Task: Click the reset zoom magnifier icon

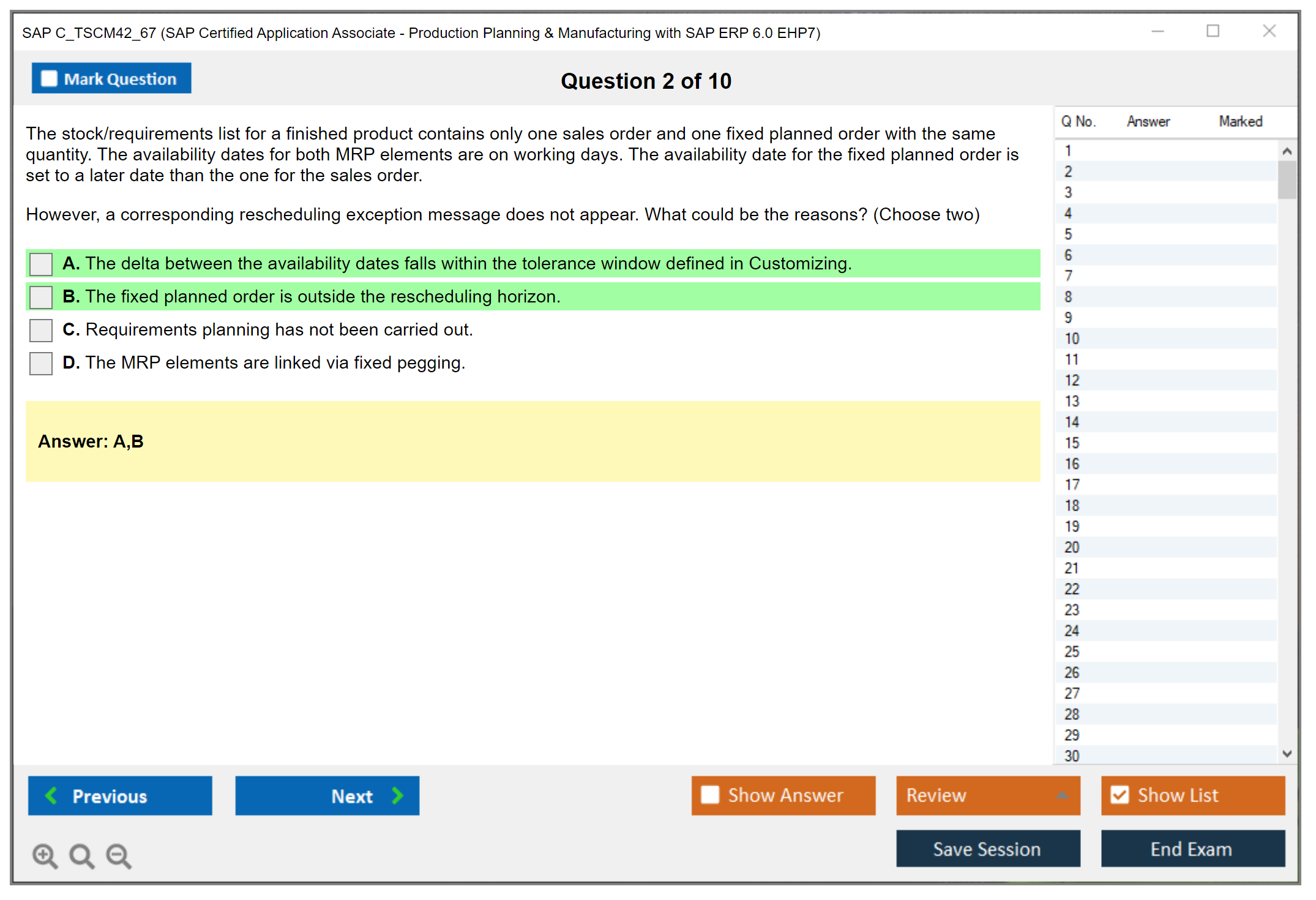Action: pyautogui.click(x=81, y=855)
